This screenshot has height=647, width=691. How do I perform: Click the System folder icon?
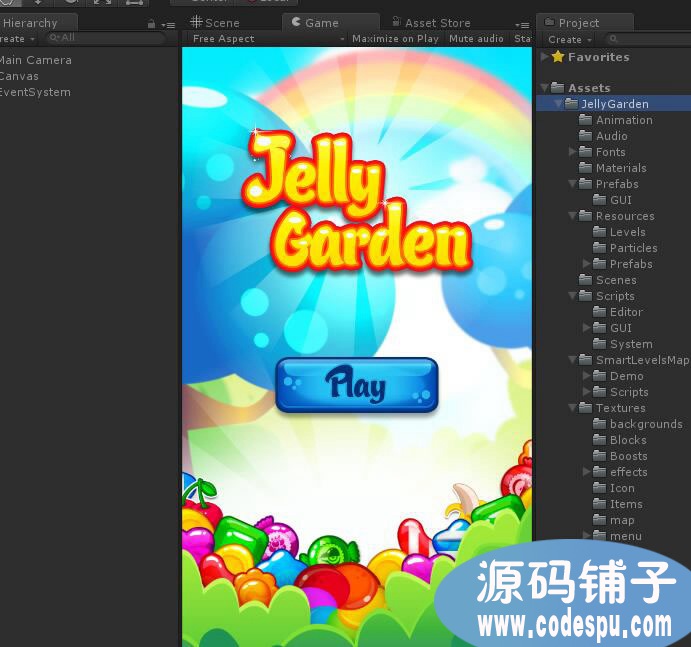[599, 343]
